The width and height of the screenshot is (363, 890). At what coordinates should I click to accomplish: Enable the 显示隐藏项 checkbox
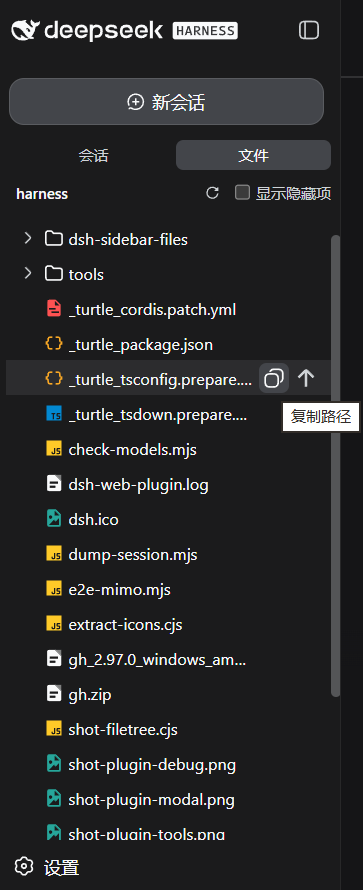[x=242, y=193]
